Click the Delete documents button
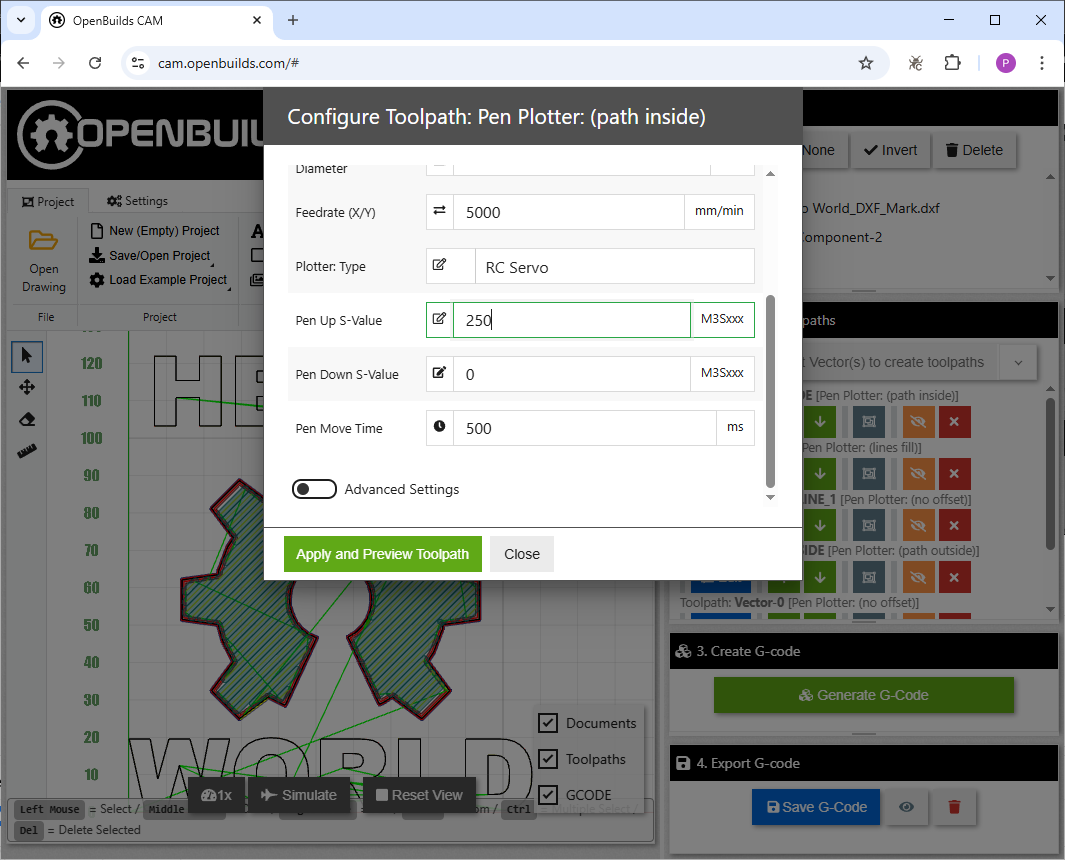 [x=974, y=150]
